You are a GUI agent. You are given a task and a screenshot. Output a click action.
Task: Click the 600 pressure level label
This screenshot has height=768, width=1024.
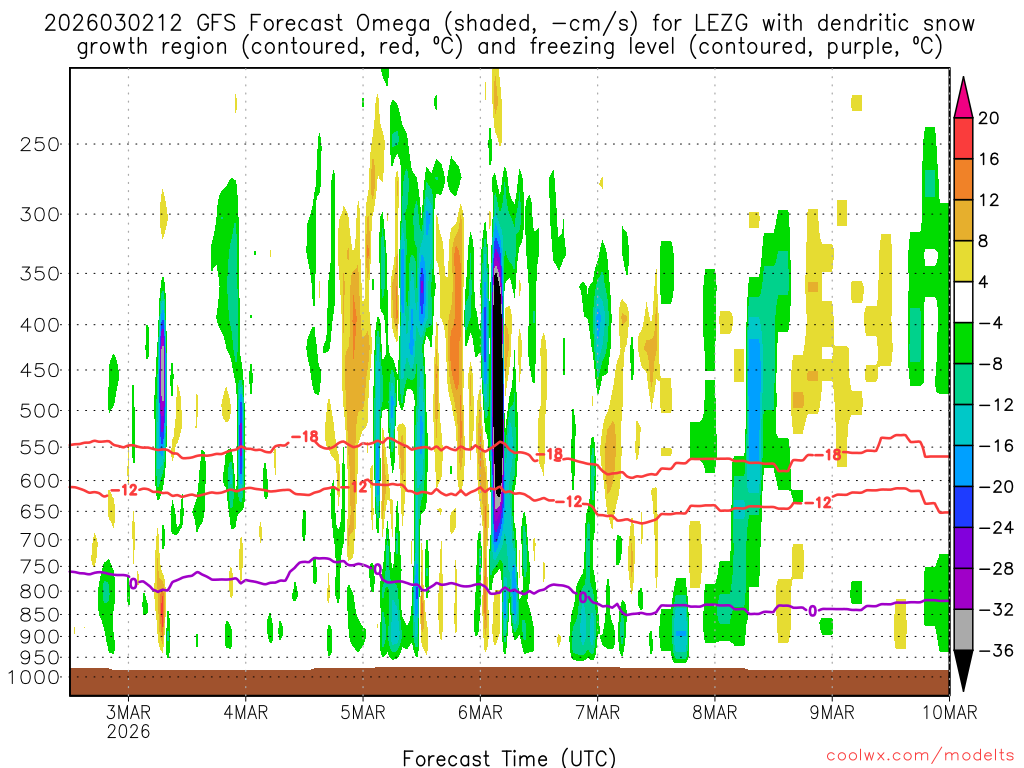pyautogui.click(x=40, y=481)
